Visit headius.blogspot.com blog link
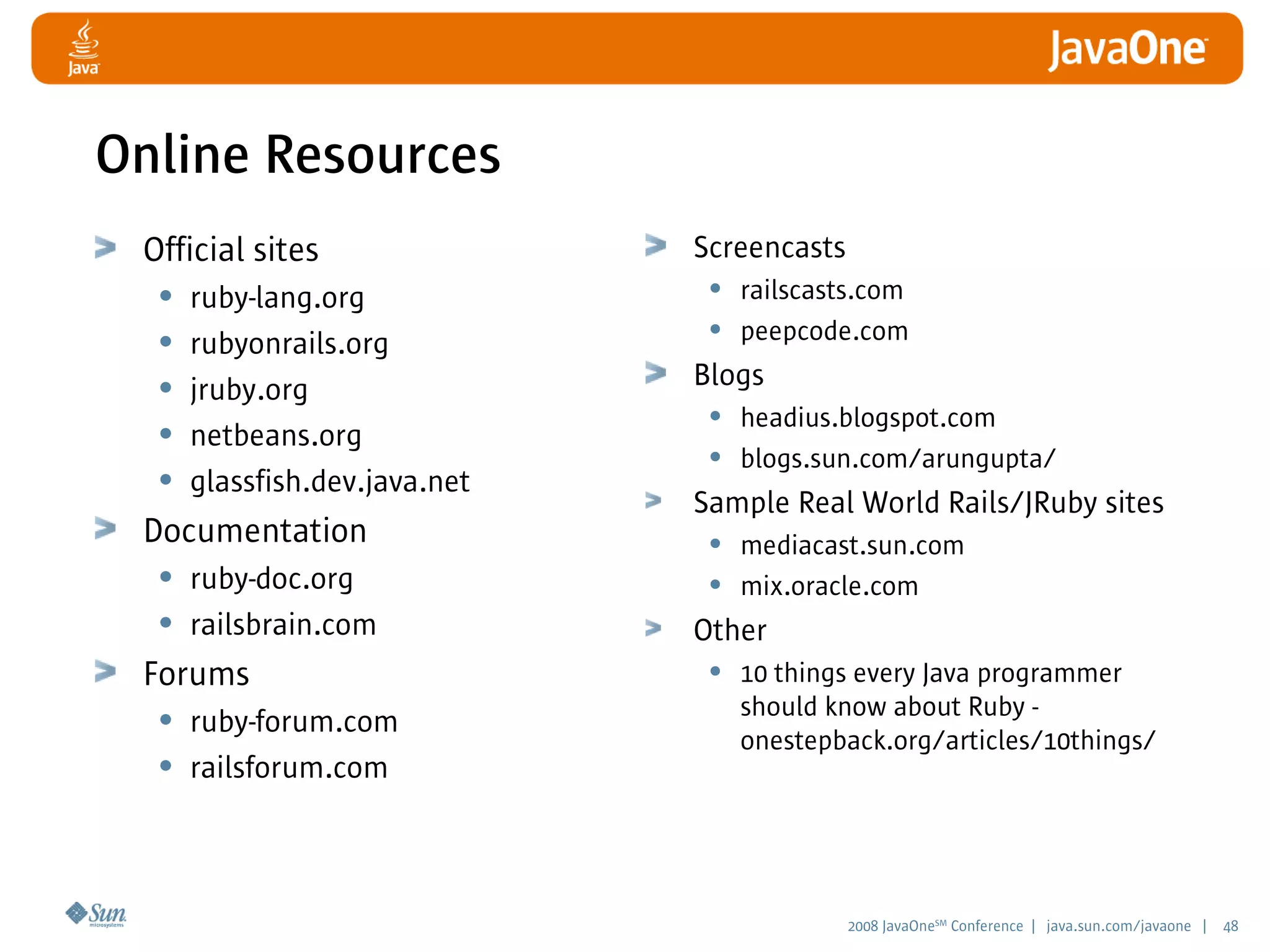This screenshot has height=952, width=1270. (x=868, y=418)
